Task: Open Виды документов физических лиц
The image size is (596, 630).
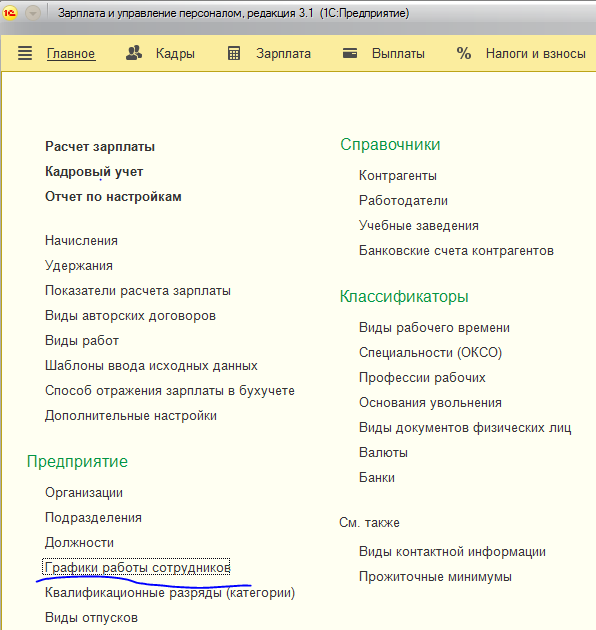Action: [x=465, y=428]
